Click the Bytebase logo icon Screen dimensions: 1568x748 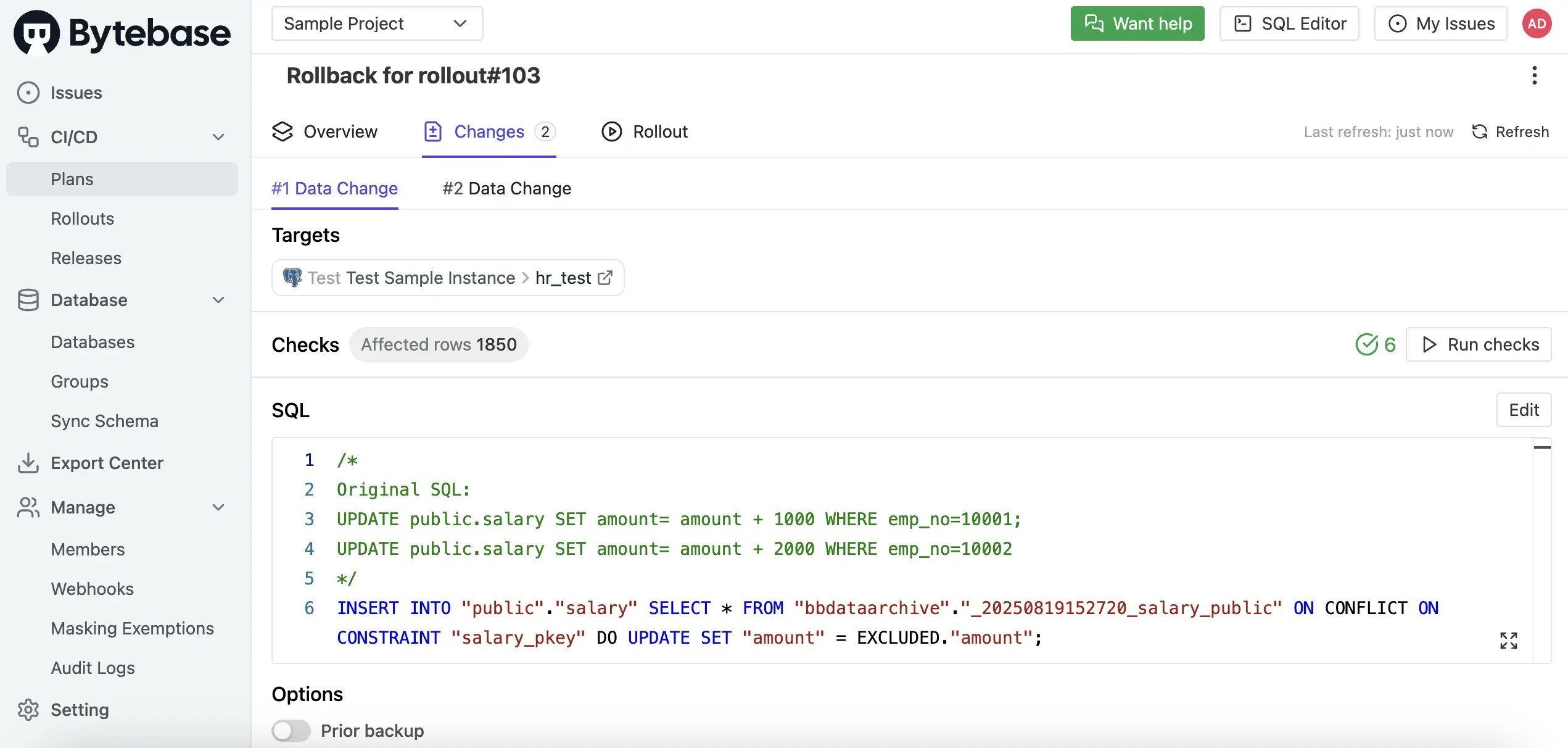coord(36,33)
